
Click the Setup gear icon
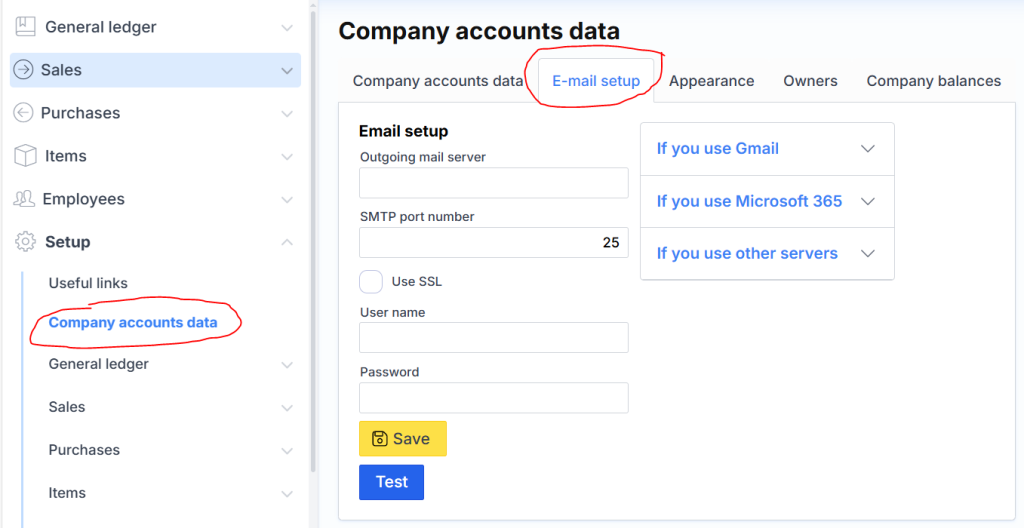coord(26,242)
